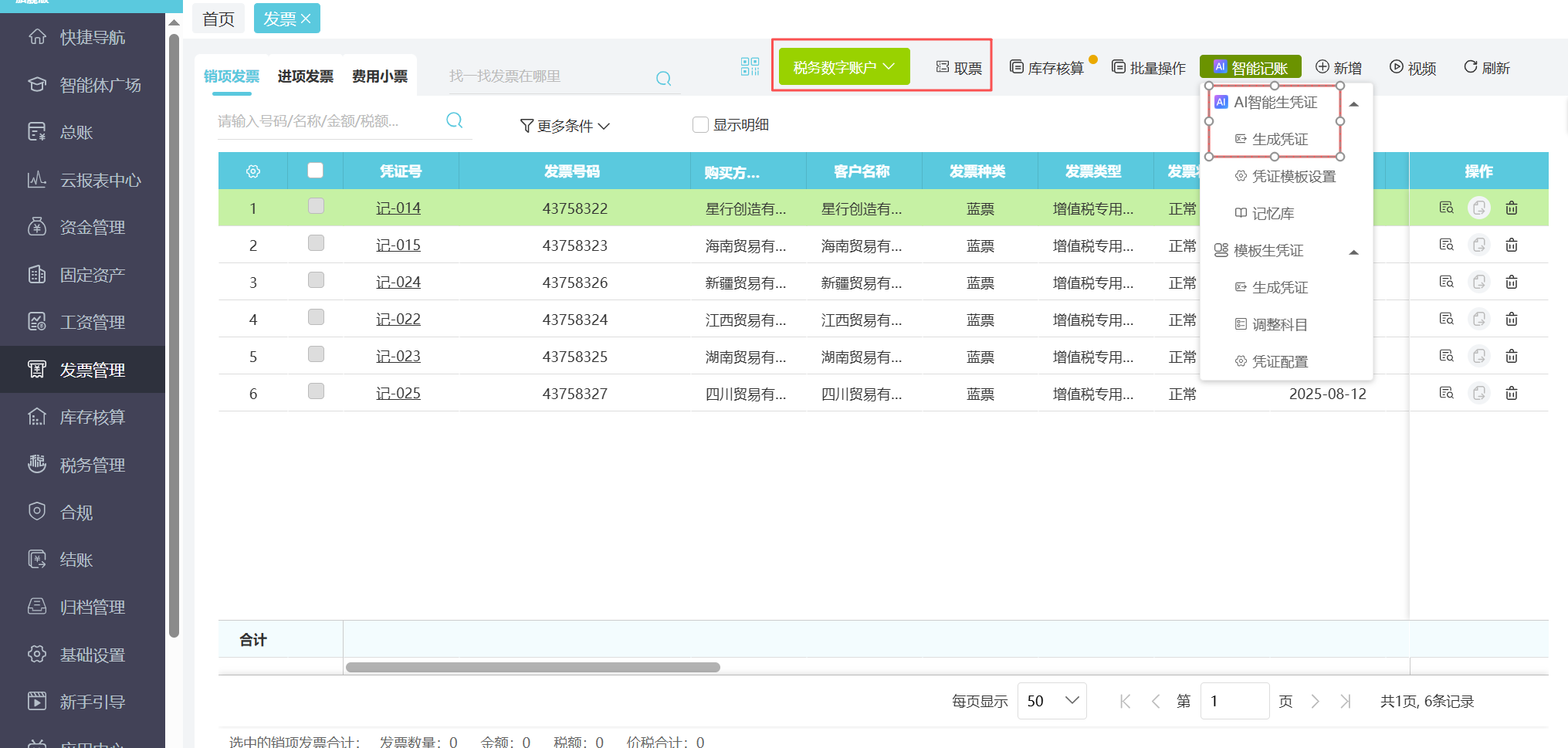Click the 刷新 button
The width and height of the screenshot is (1568, 748).
point(1487,68)
